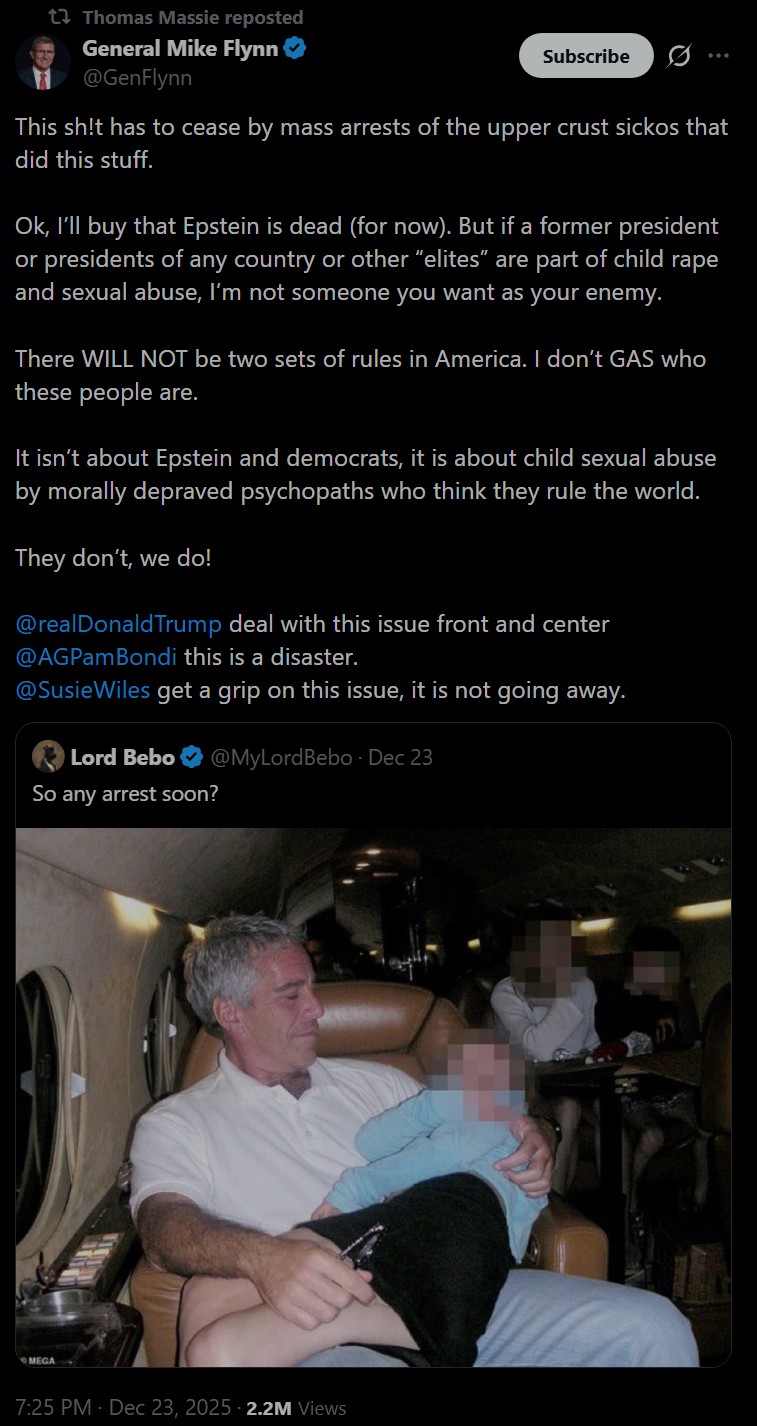Open General Mike Flynn's profile avatar

point(42,62)
